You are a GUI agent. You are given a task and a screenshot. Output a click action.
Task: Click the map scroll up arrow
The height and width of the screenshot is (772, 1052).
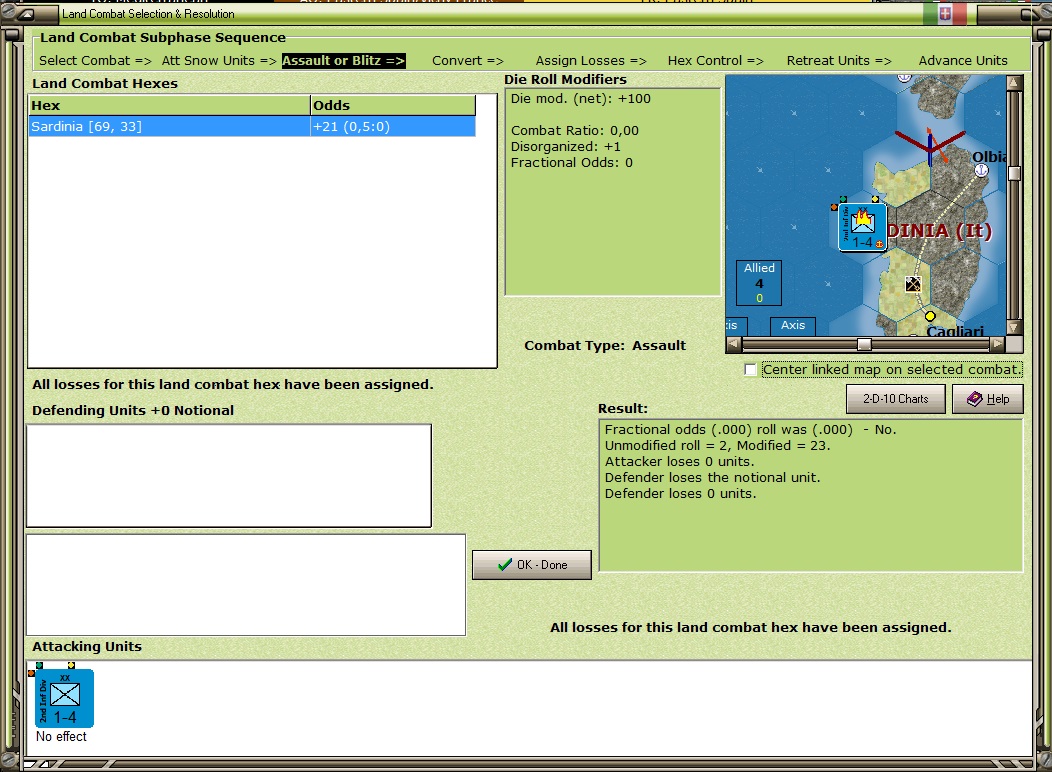1014,82
